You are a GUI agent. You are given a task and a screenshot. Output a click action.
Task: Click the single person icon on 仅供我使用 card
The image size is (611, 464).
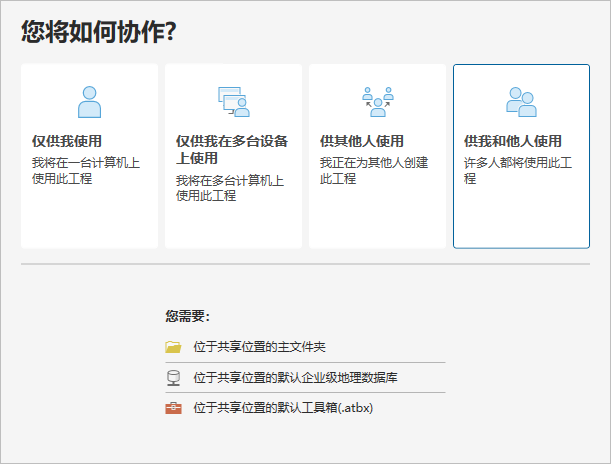coord(89,101)
